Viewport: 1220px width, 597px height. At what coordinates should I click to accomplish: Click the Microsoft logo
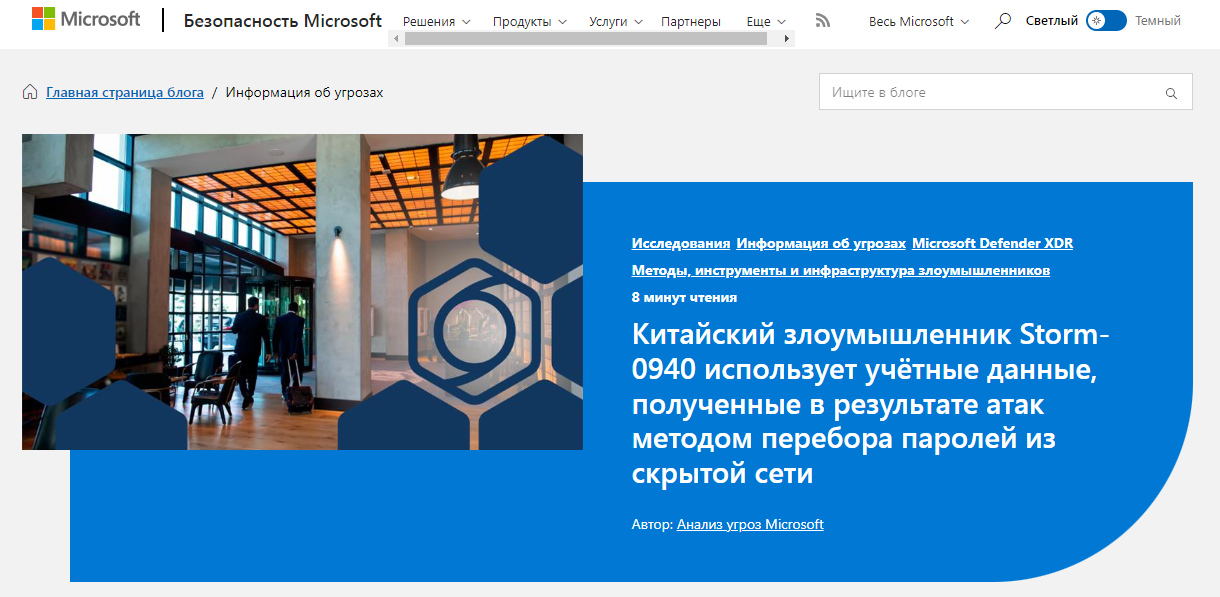click(x=86, y=20)
